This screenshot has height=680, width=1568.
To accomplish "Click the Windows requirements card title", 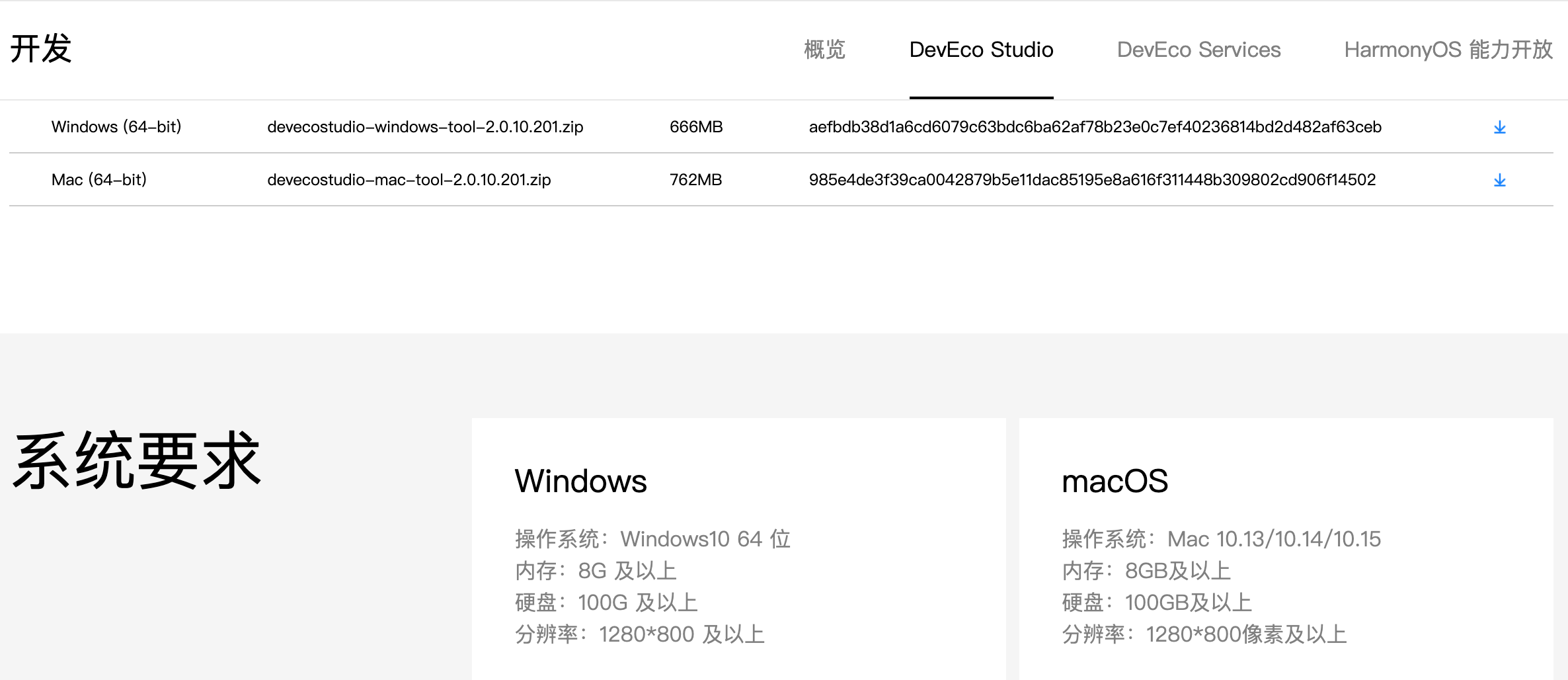I will pos(580,481).
